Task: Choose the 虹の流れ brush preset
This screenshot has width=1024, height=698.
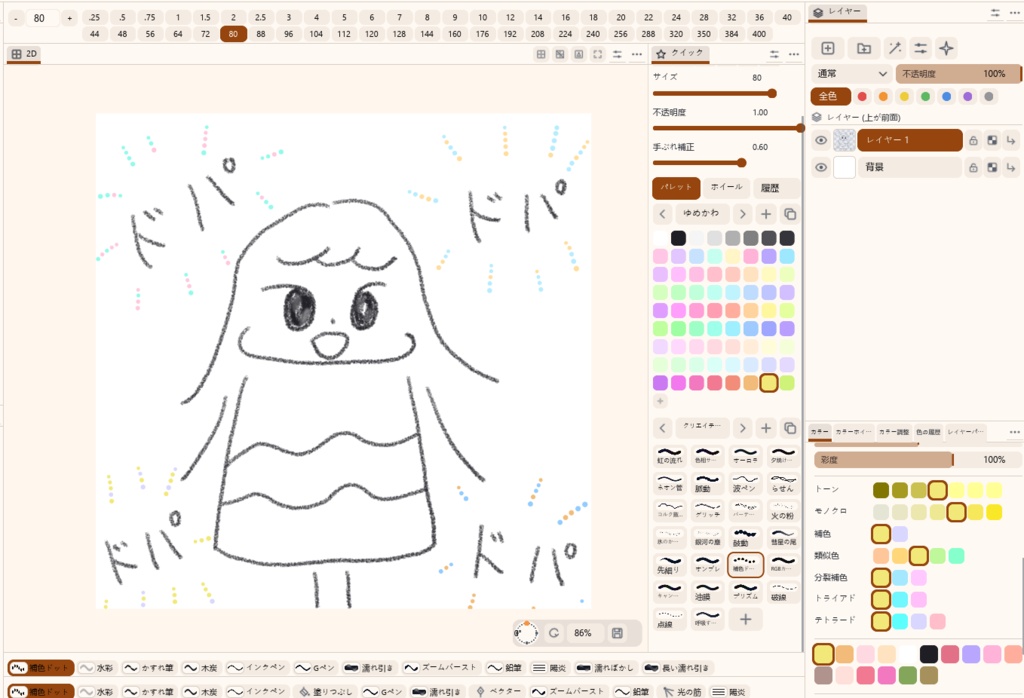Action: coord(669,456)
